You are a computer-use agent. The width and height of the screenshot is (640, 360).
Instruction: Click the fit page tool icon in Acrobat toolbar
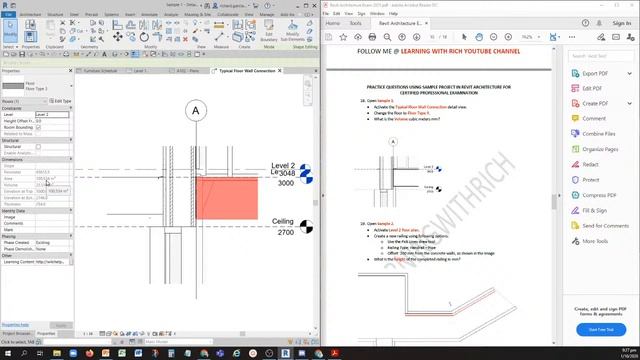pos(553,37)
